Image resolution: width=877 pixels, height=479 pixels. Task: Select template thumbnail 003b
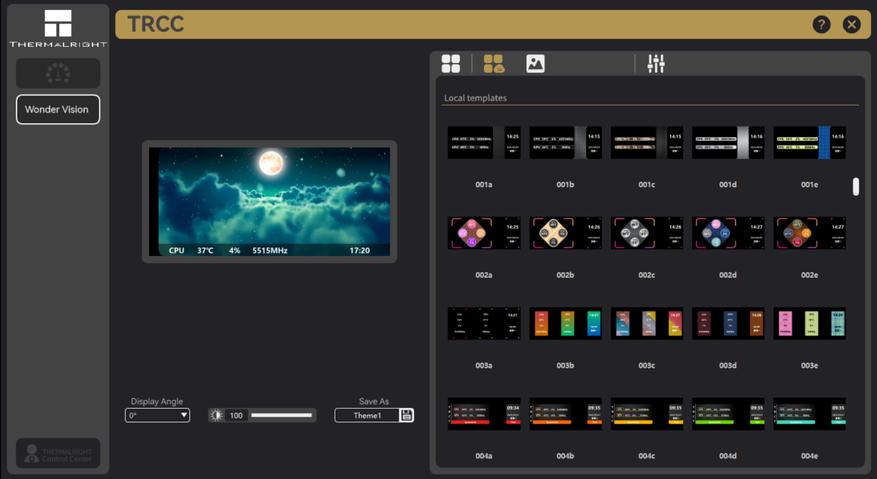pyautogui.click(x=565, y=323)
